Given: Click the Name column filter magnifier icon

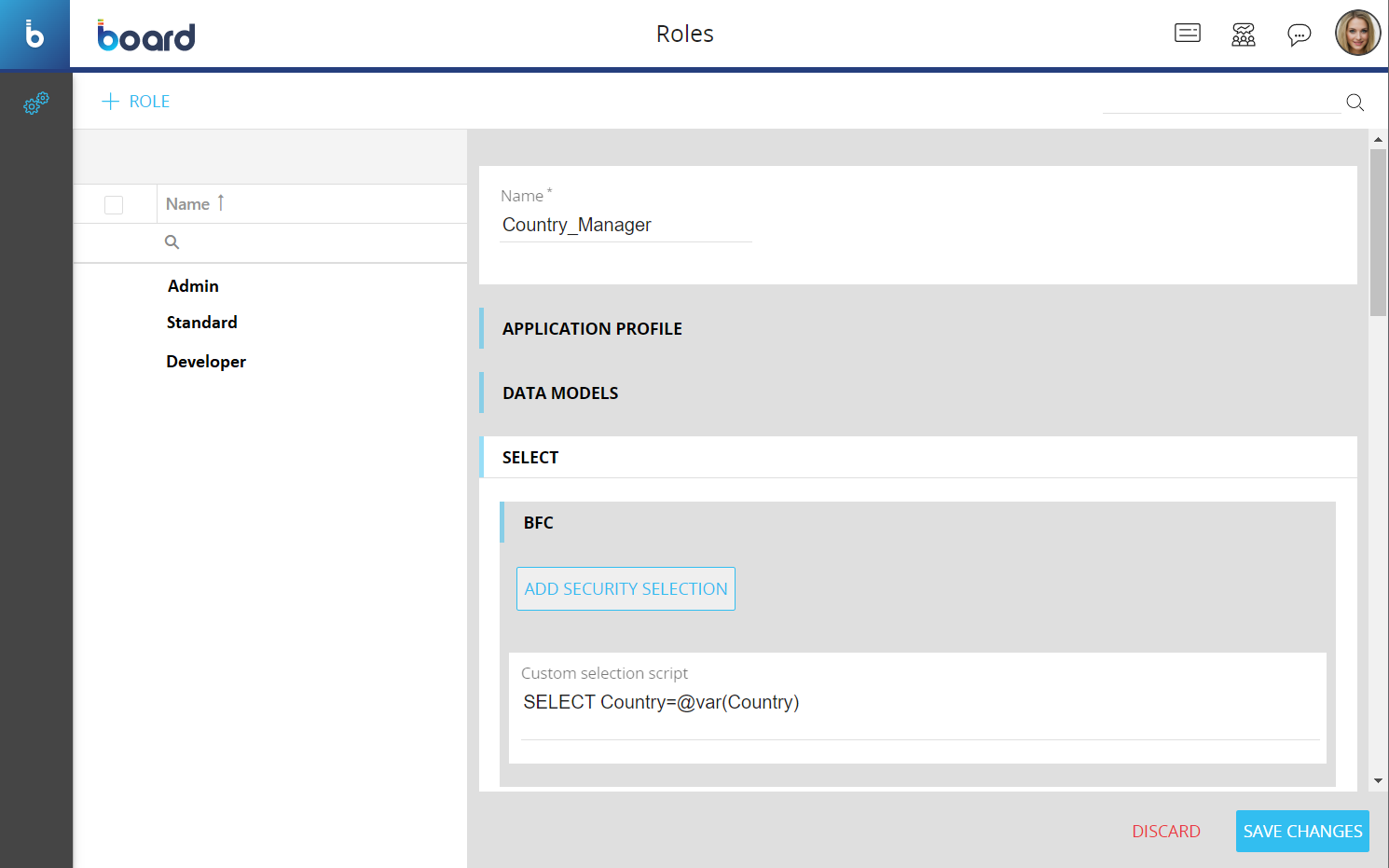Looking at the screenshot, I should point(172,242).
